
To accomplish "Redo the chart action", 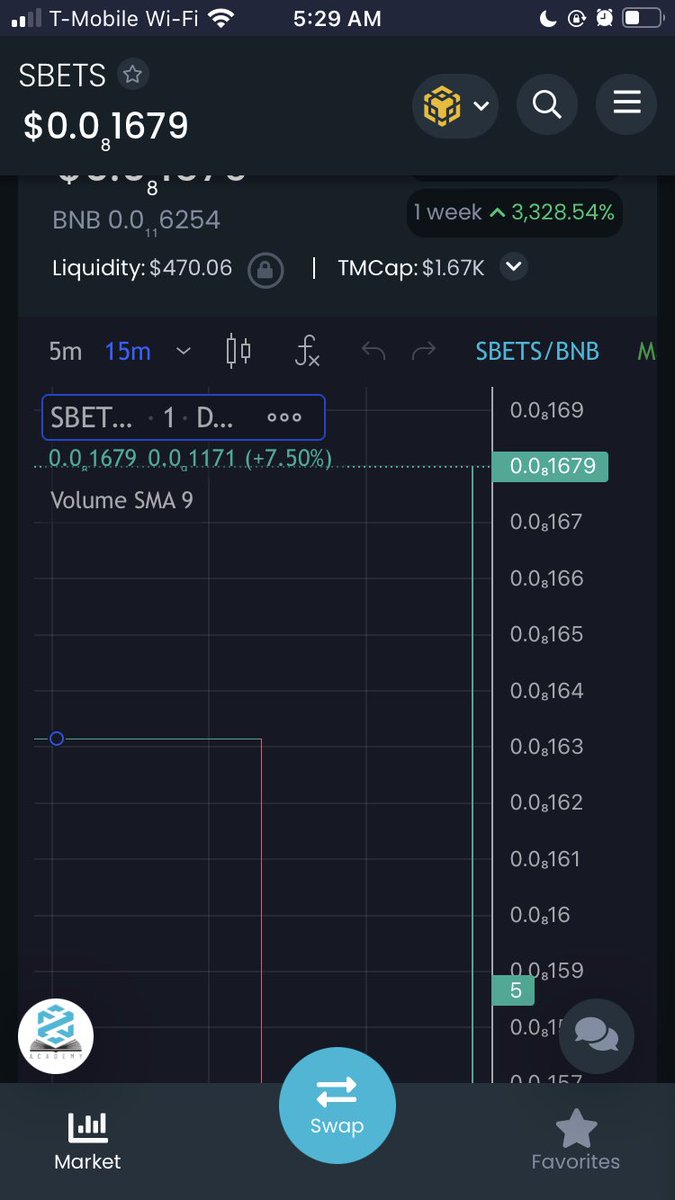I will pos(424,351).
